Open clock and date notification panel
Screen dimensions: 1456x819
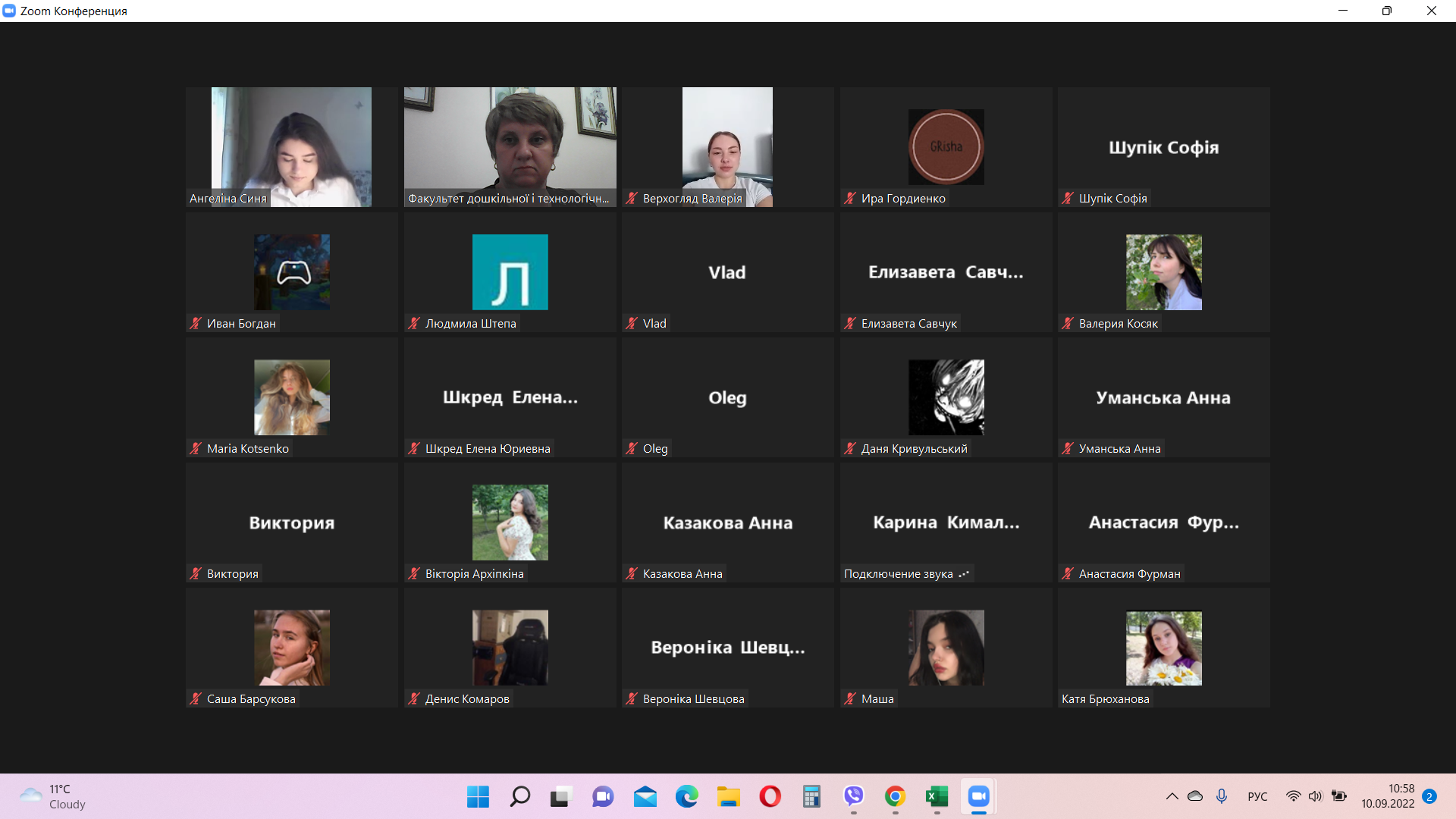[1387, 796]
